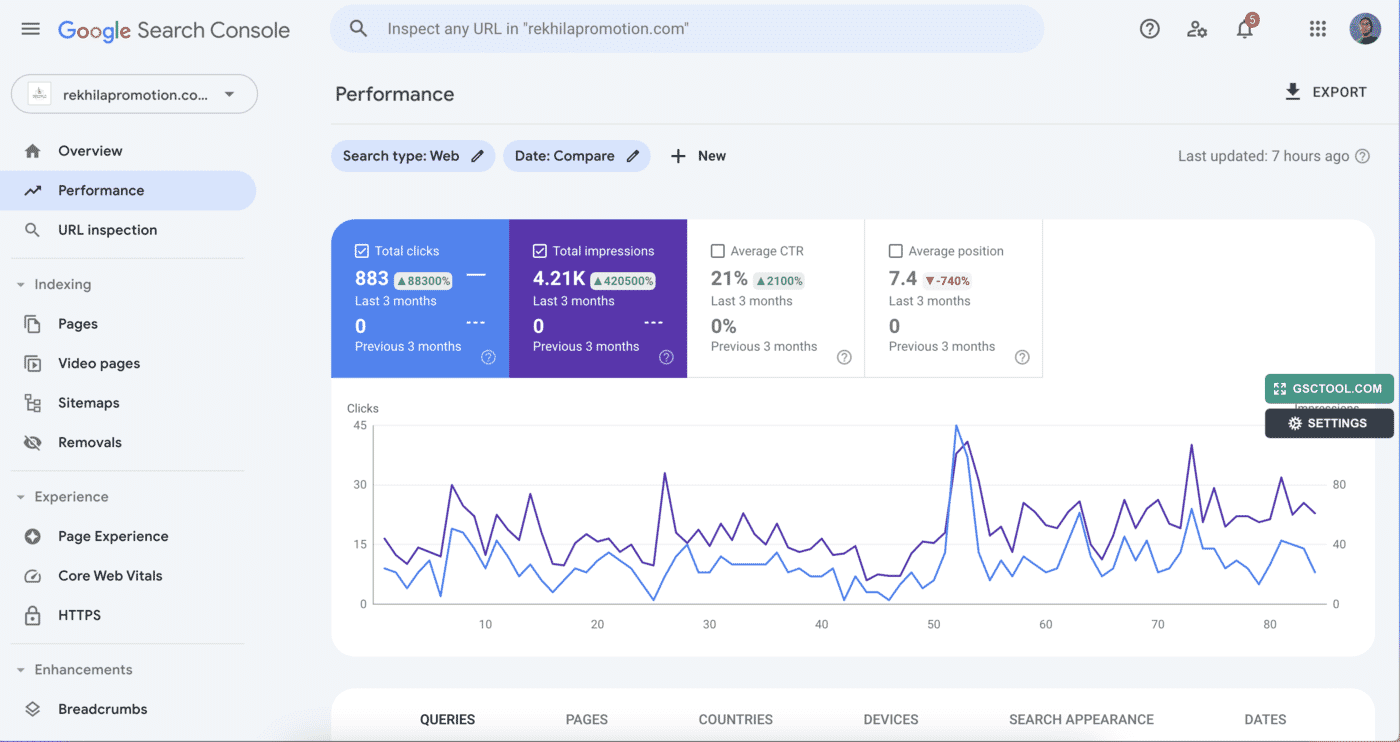Switch to the Dates tab
The width and height of the screenshot is (1400, 742).
(x=1265, y=719)
